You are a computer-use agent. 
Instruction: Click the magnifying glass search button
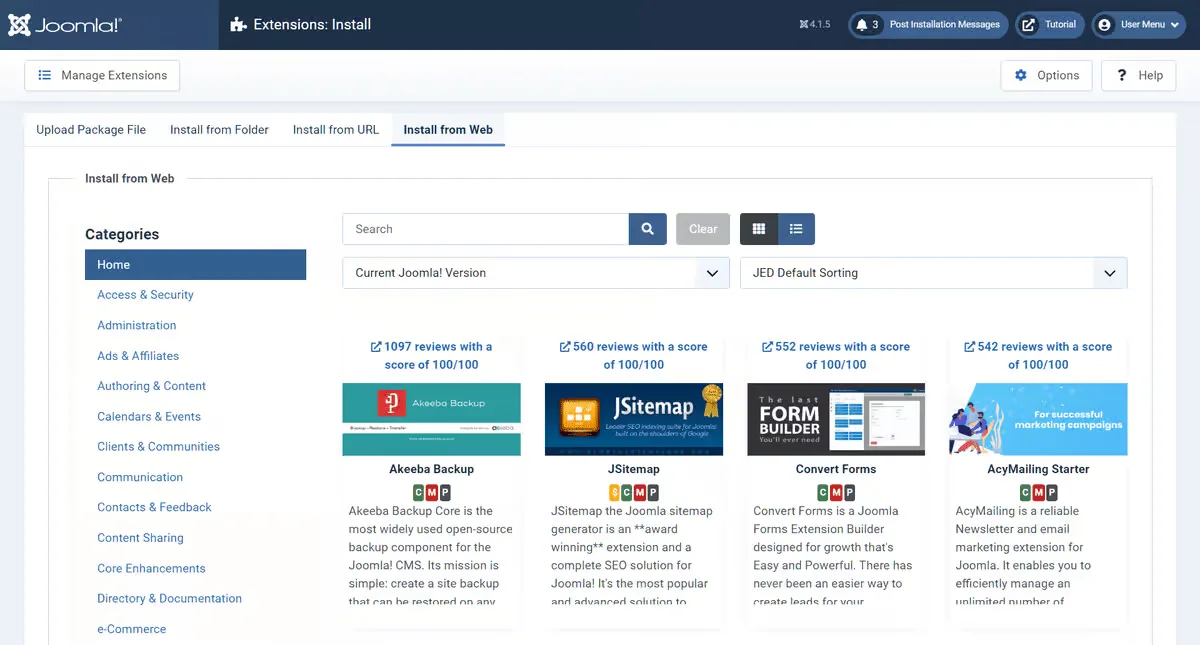coord(647,229)
